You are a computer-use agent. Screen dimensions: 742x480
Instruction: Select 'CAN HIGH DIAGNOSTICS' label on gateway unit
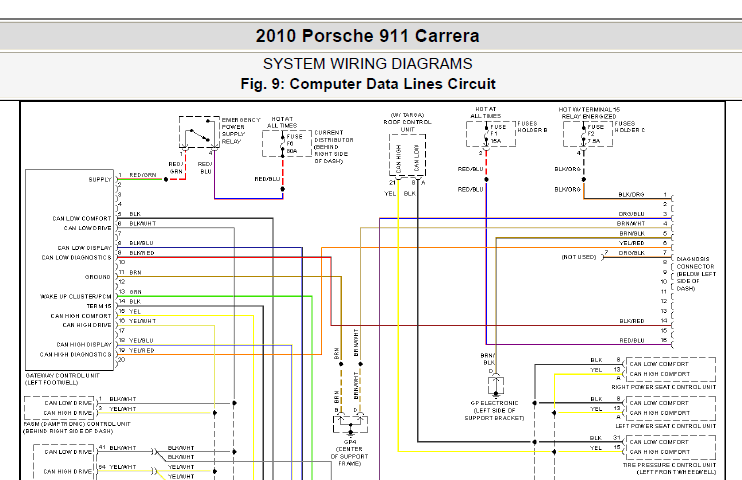pos(76,355)
